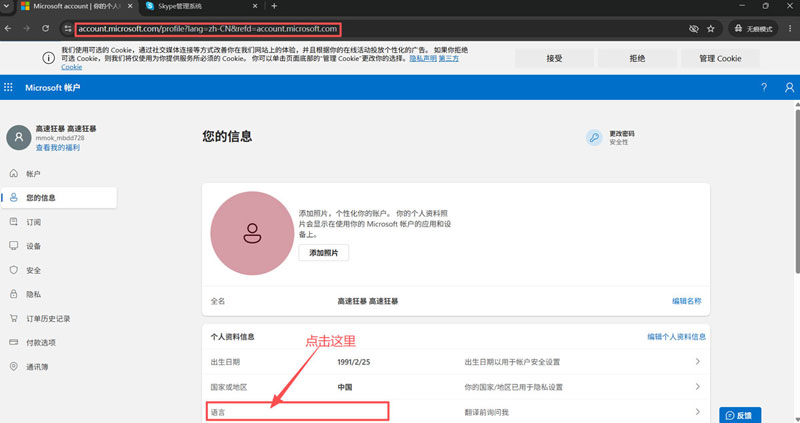The height and width of the screenshot is (423, 800).
Task: Open the Microsoft app launcher grid
Action: coord(8,88)
